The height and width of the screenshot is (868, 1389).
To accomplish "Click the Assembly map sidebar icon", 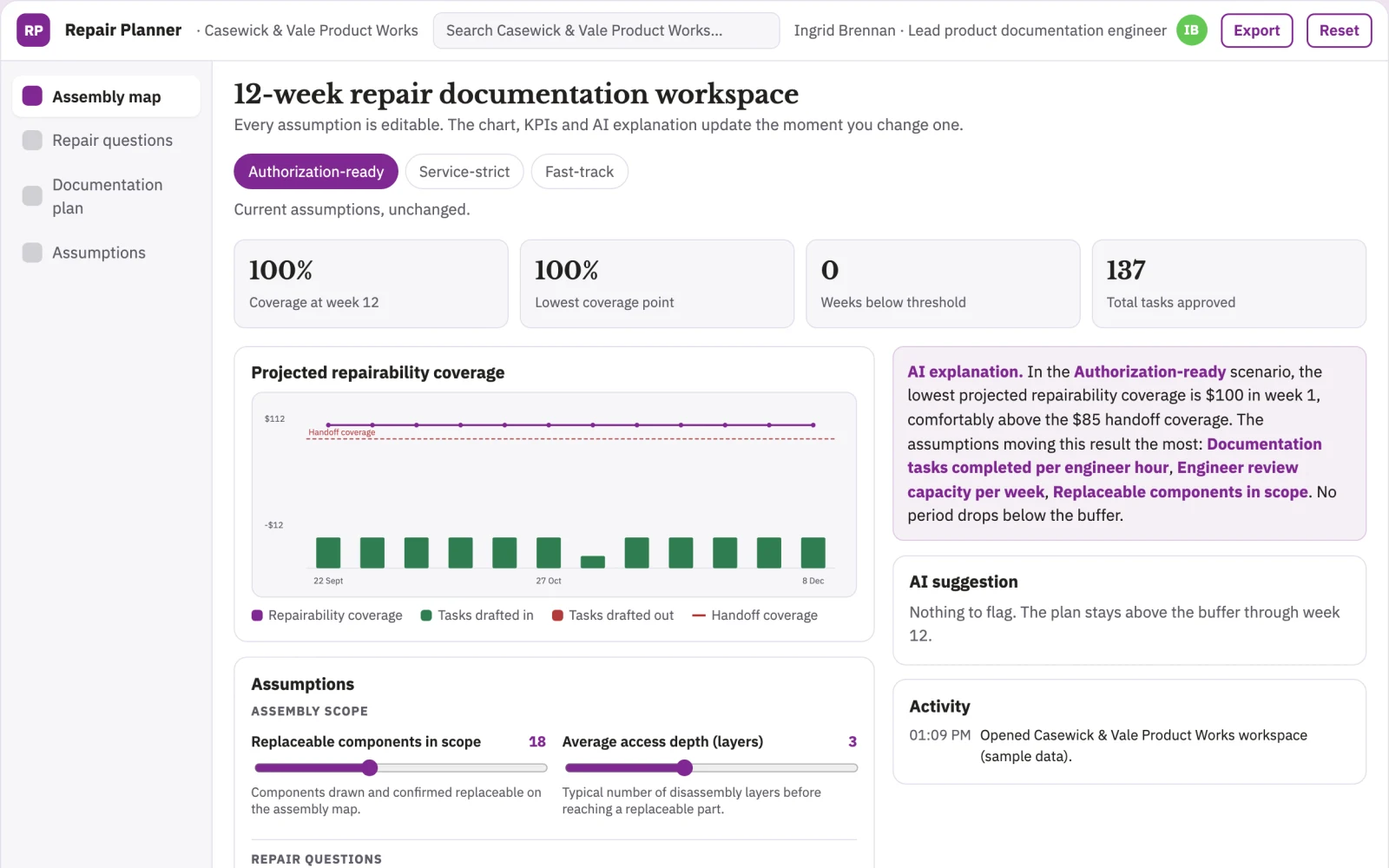I will coord(32,96).
